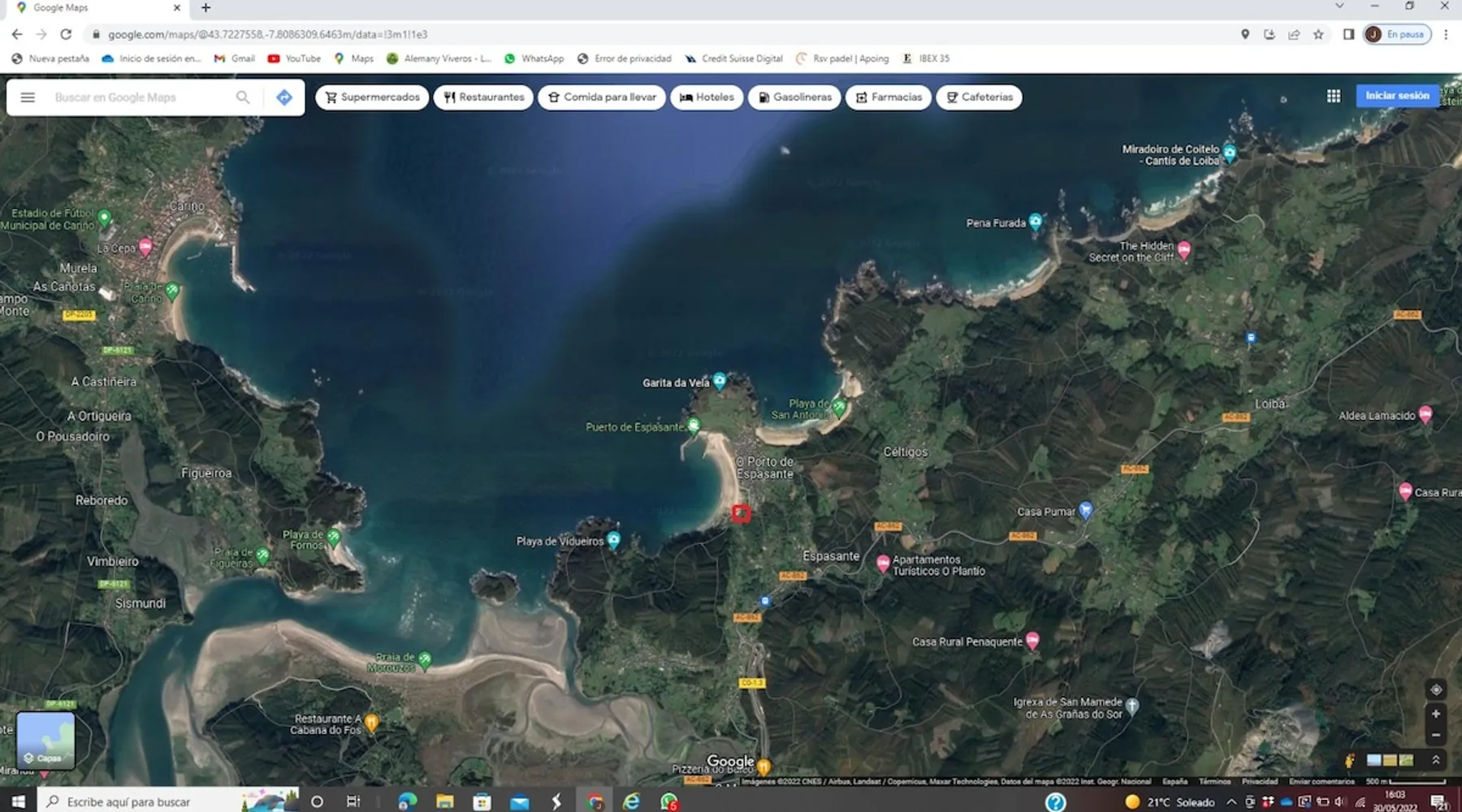Open the Google Maps hamburger menu
The height and width of the screenshot is (812, 1462).
point(28,97)
